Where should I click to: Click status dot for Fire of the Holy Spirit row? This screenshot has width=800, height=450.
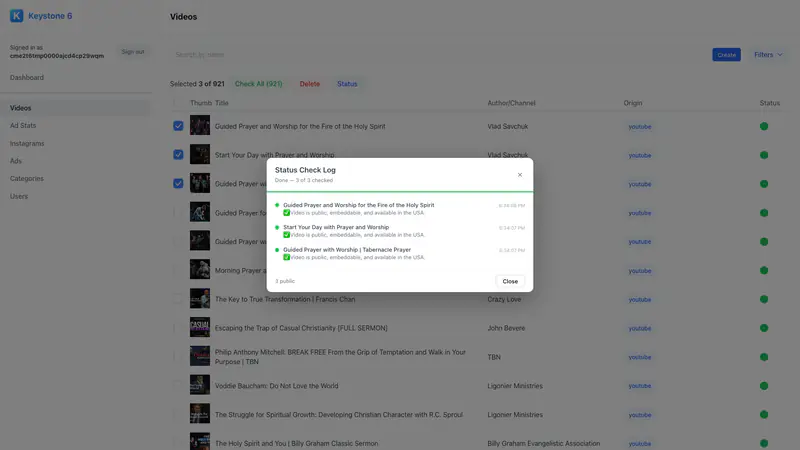764,126
